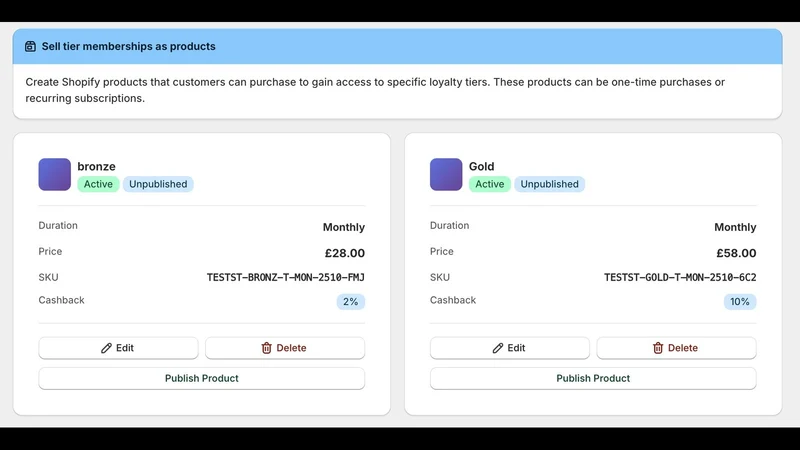Publish the Gold product
This screenshot has width=800, height=450.
[593, 379]
